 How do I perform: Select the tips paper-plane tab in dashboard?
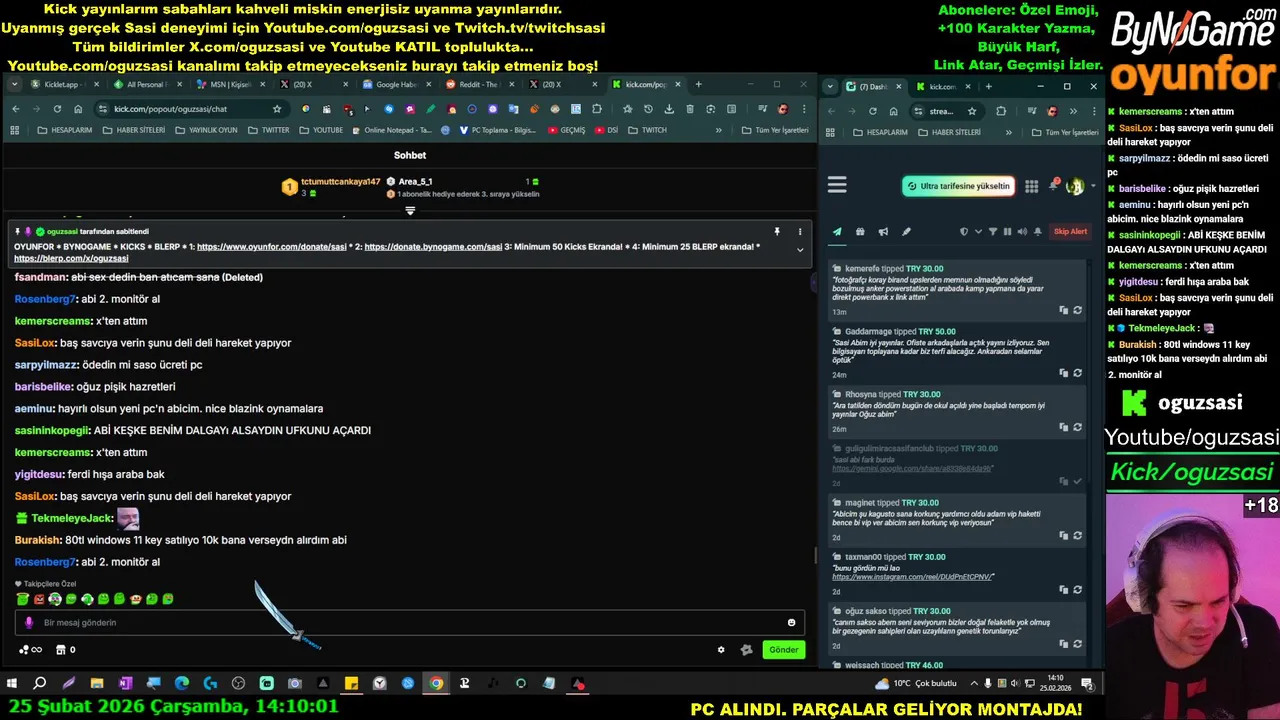(x=837, y=232)
